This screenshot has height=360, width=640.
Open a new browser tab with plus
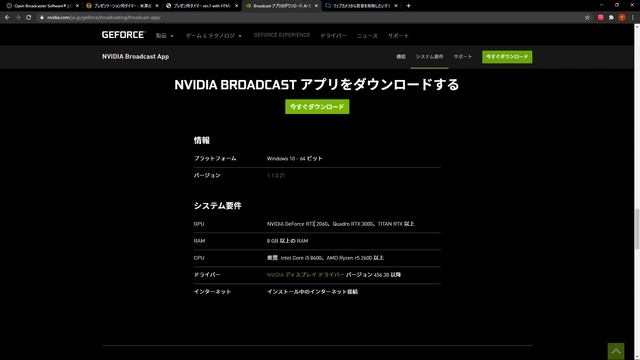click(x=408, y=6)
